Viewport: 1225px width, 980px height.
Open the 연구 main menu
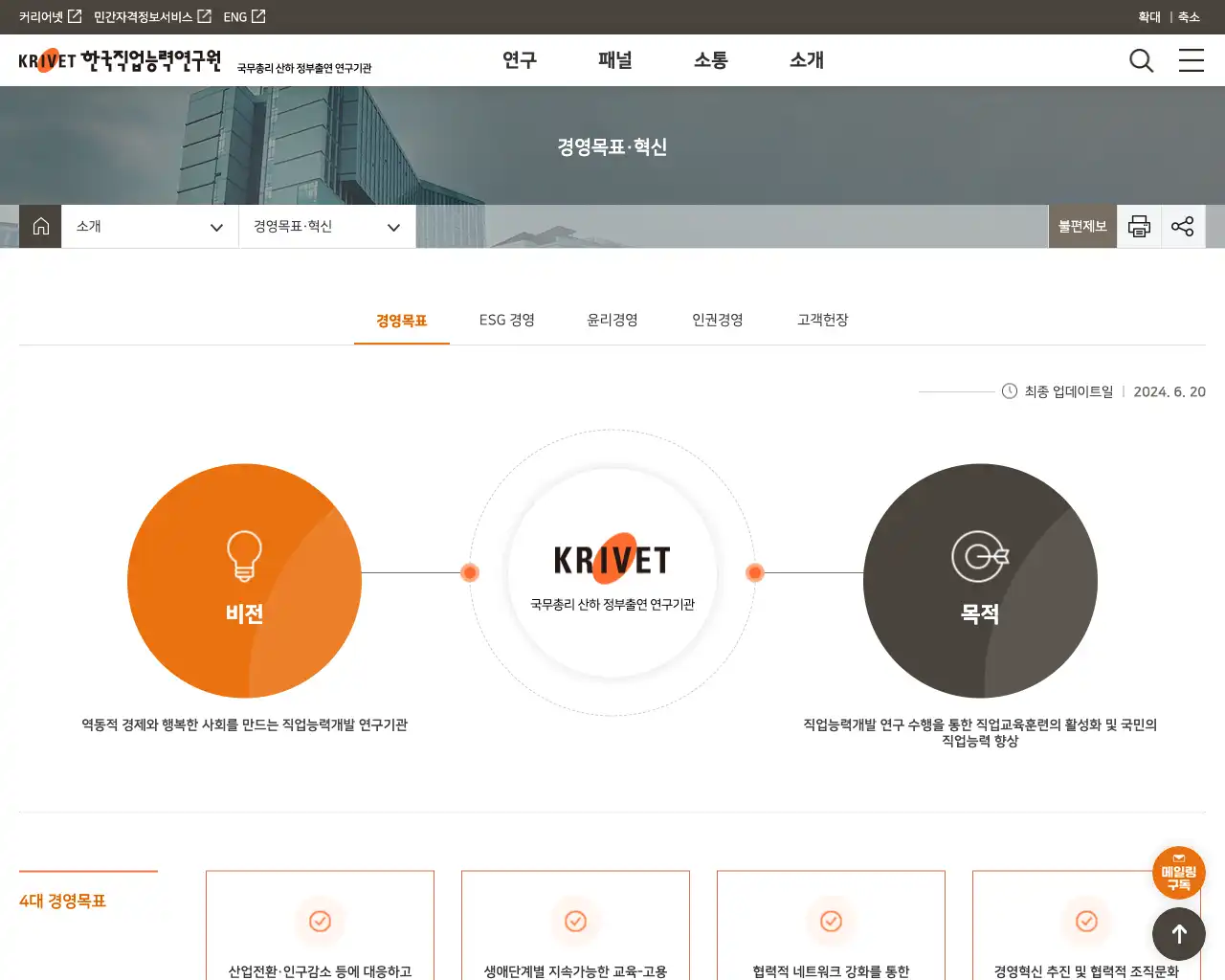520,60
